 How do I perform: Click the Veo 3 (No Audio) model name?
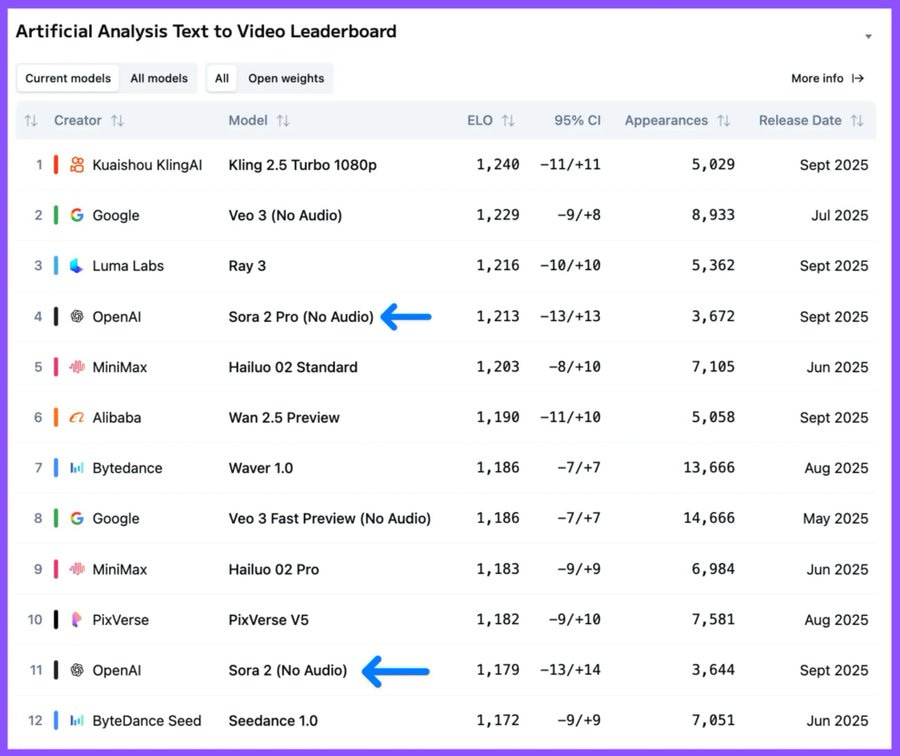[285, 215]
